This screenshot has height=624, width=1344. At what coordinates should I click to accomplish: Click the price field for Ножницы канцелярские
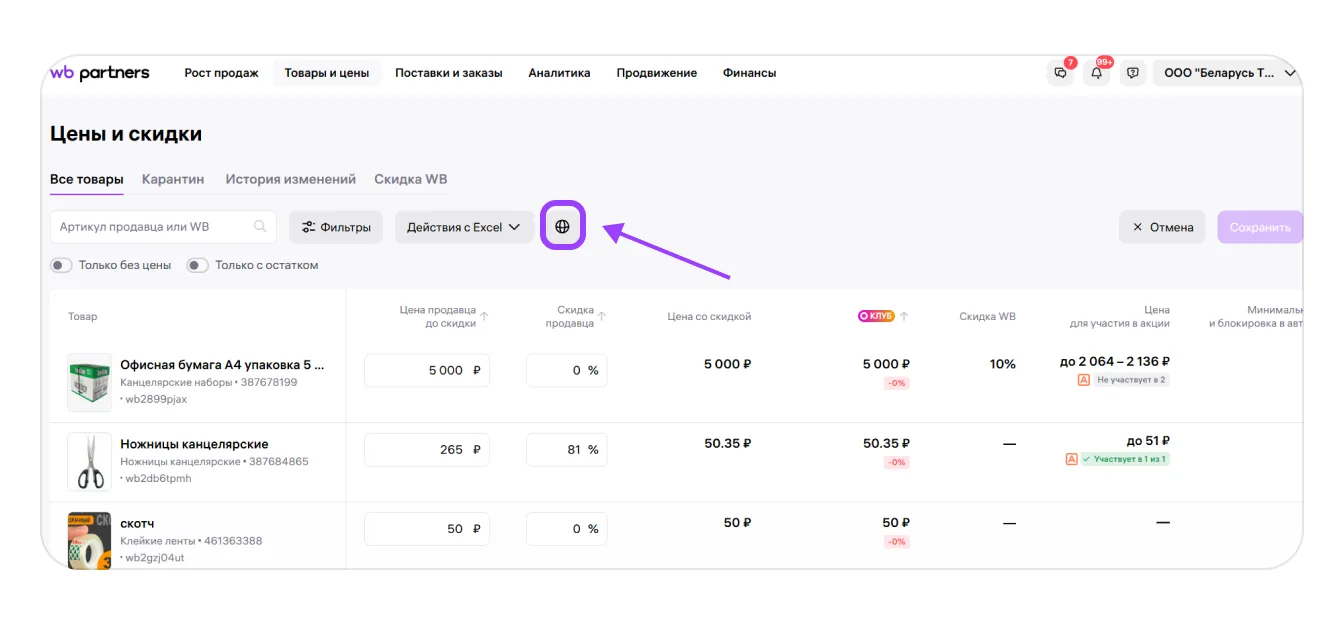click(427, 450)
